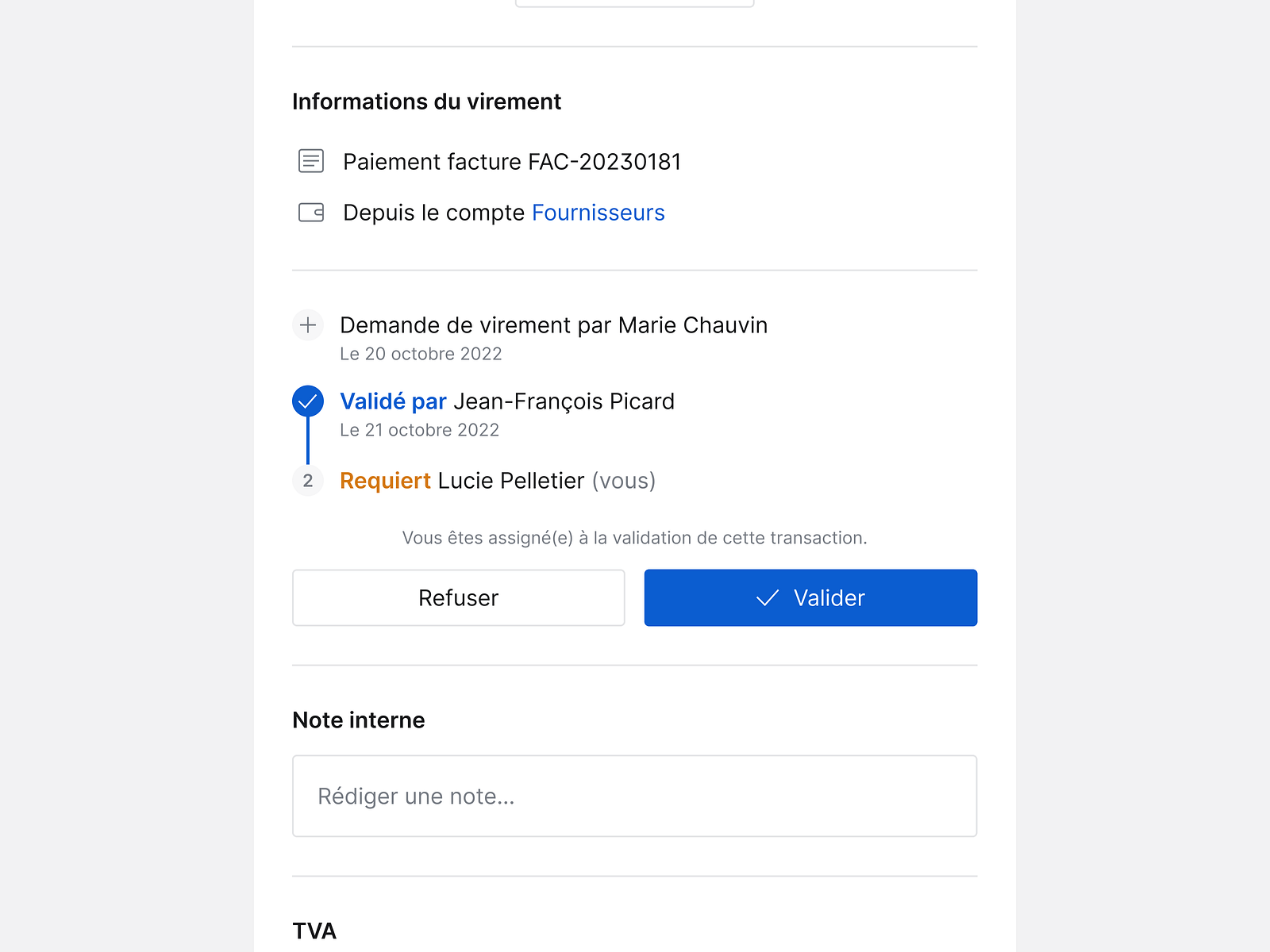Click Demande de virement par Marie Chauvin
The width and height of the screenshot is (1270, 952).
(553, 324)
